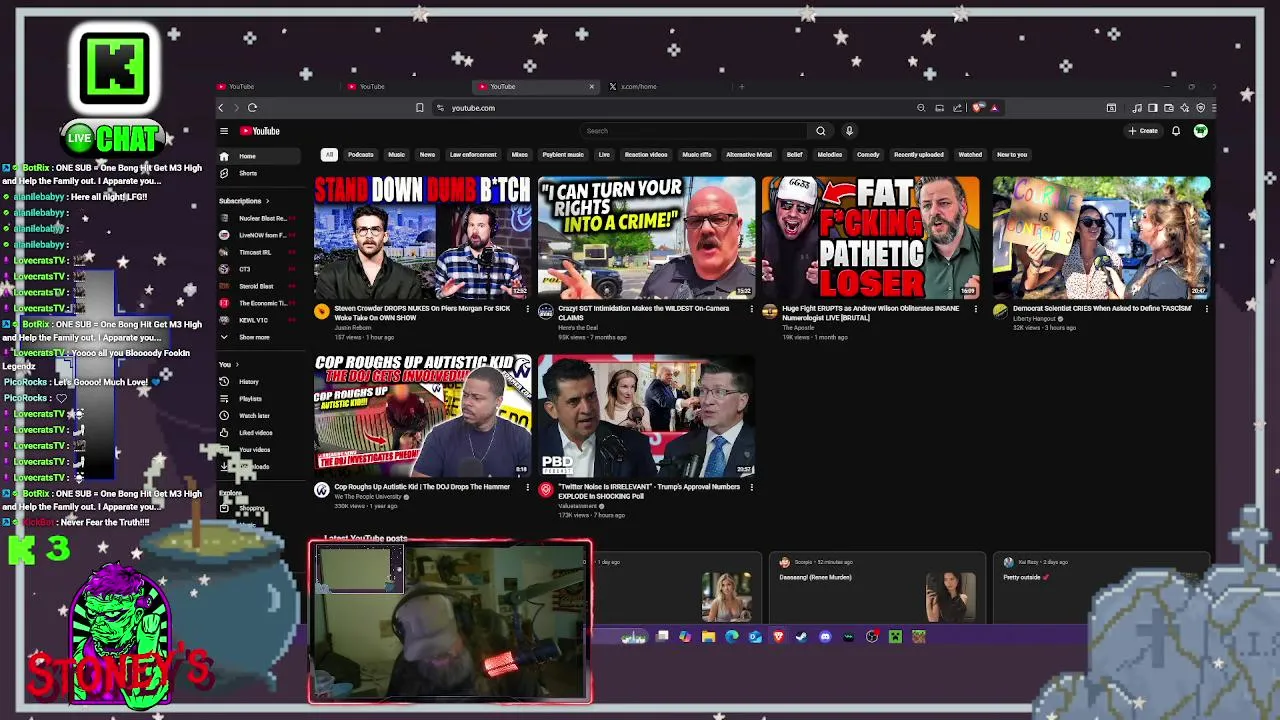The height and width of the screenshot is (720, 1280).
Task: Open CT3 subscription channel
Action: (258, 269)
